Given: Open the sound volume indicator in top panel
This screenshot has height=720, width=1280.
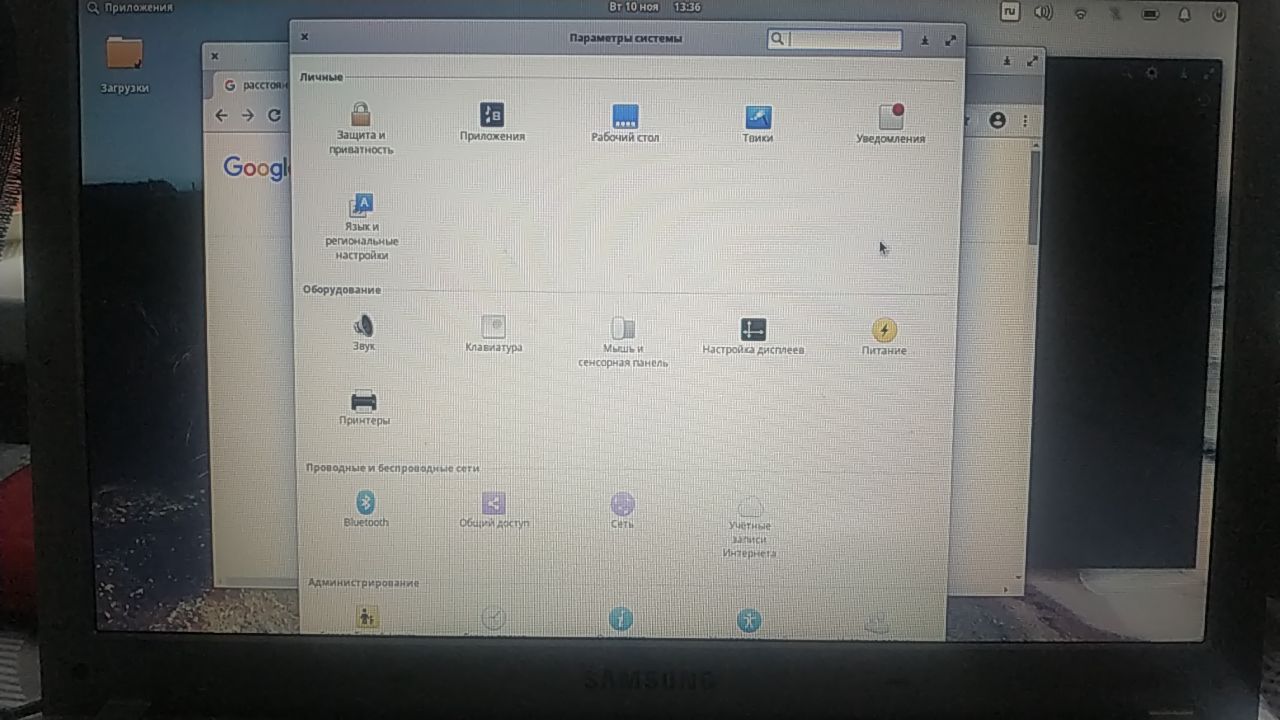Looking at the screenshot, I should click(1043, 13).
